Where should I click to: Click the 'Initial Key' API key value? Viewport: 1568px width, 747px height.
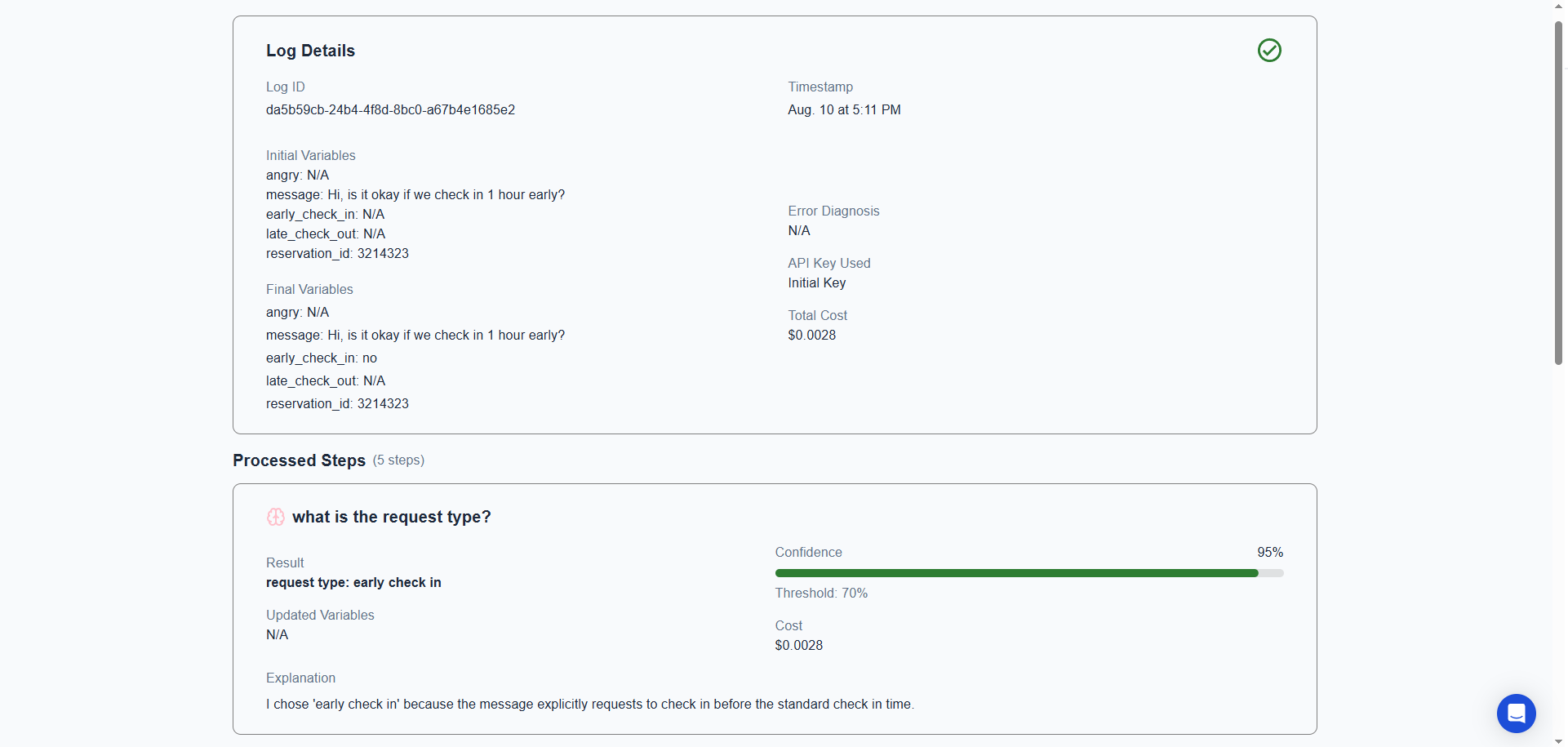[816, 282]
